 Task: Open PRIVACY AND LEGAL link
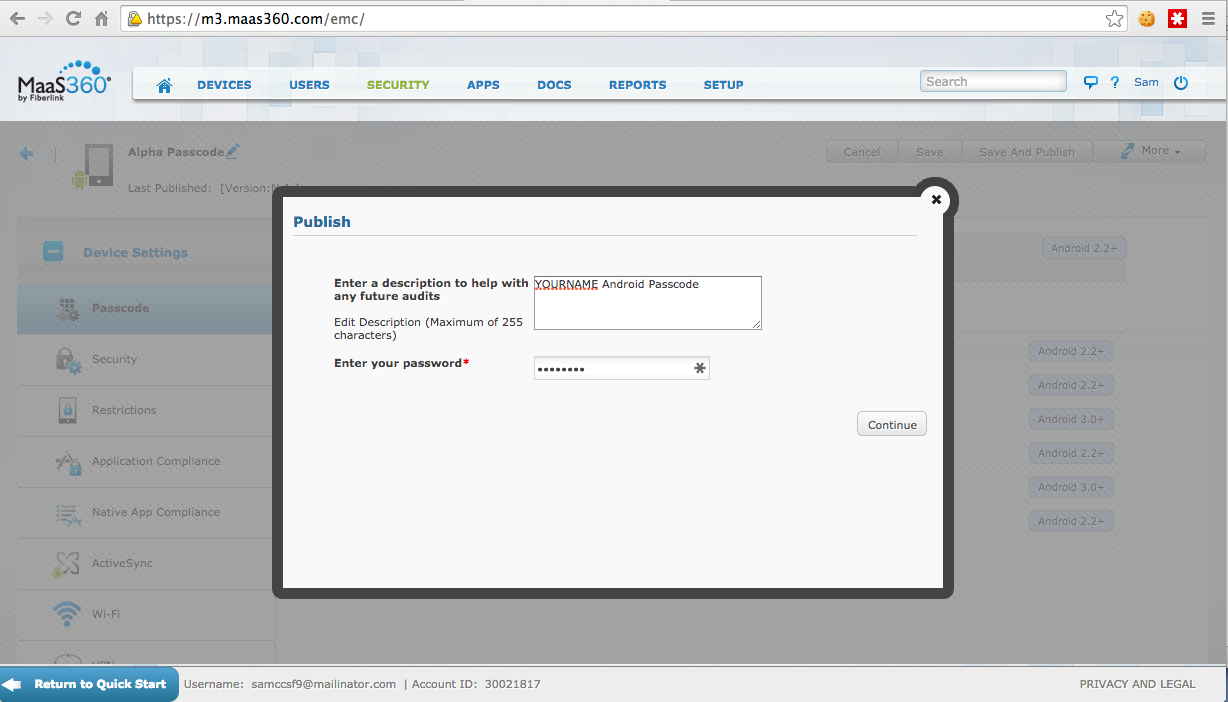click(x=1137, y=684)
